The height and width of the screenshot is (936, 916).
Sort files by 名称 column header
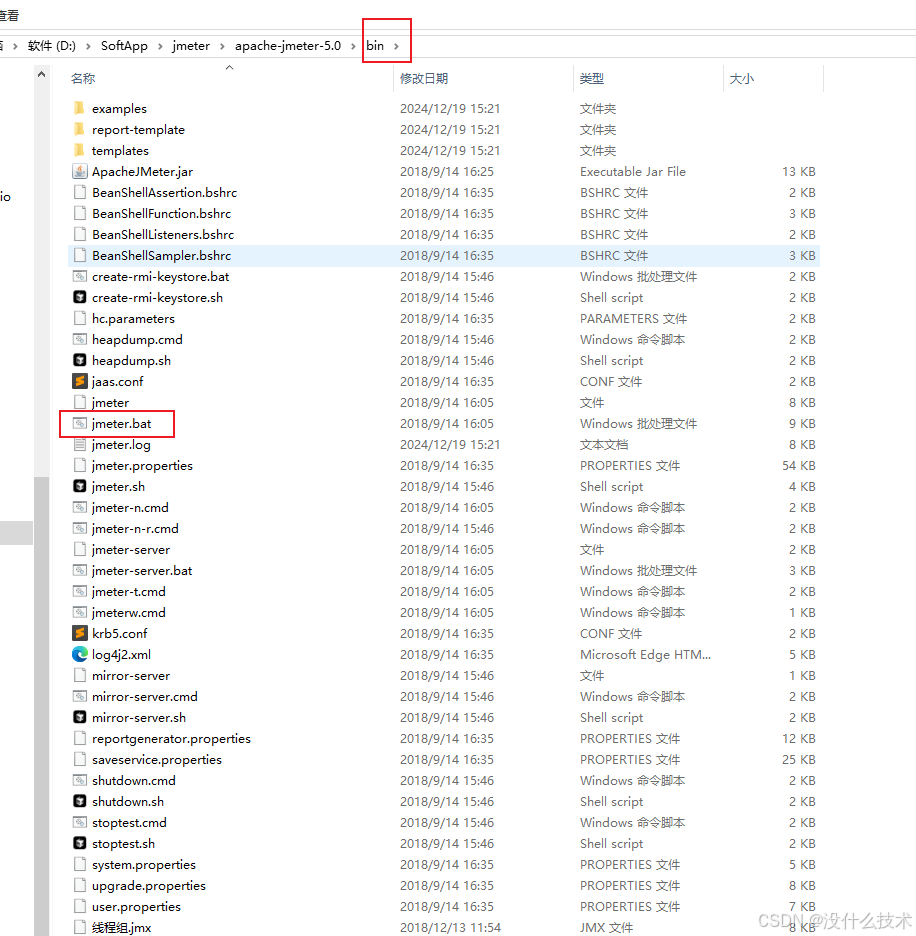click(83, 78)
